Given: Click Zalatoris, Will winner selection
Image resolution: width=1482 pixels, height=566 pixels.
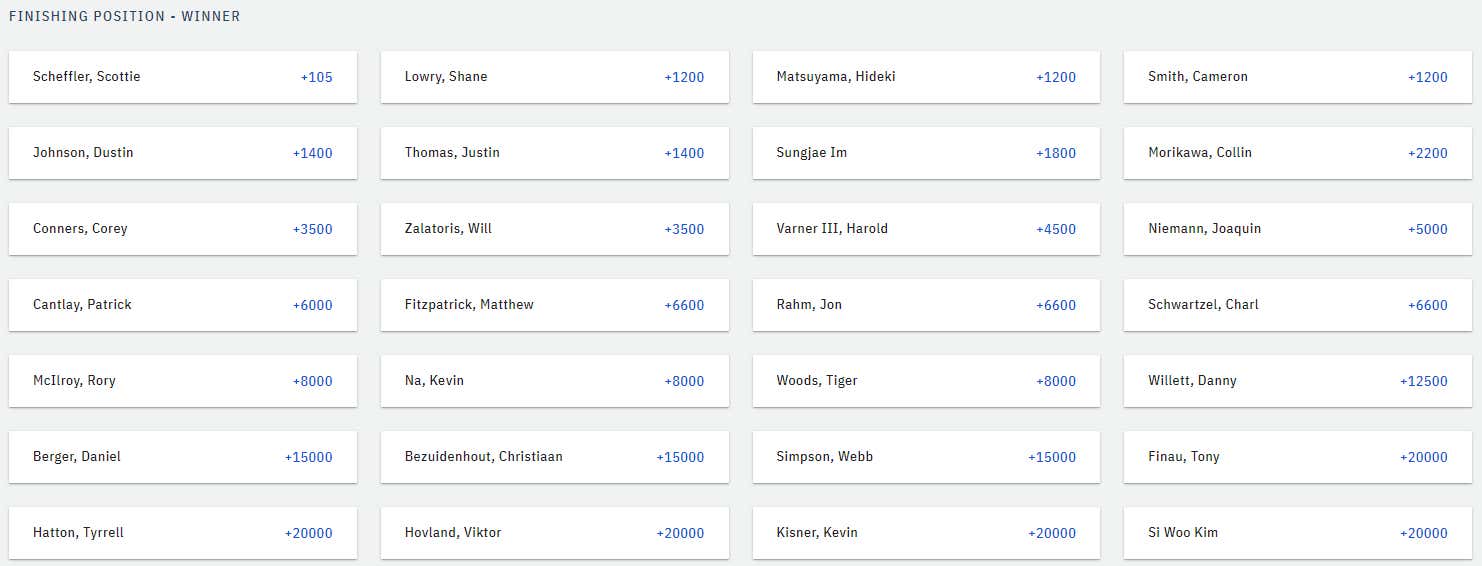Looking at the screenshot, I should [x=555, y=229].
